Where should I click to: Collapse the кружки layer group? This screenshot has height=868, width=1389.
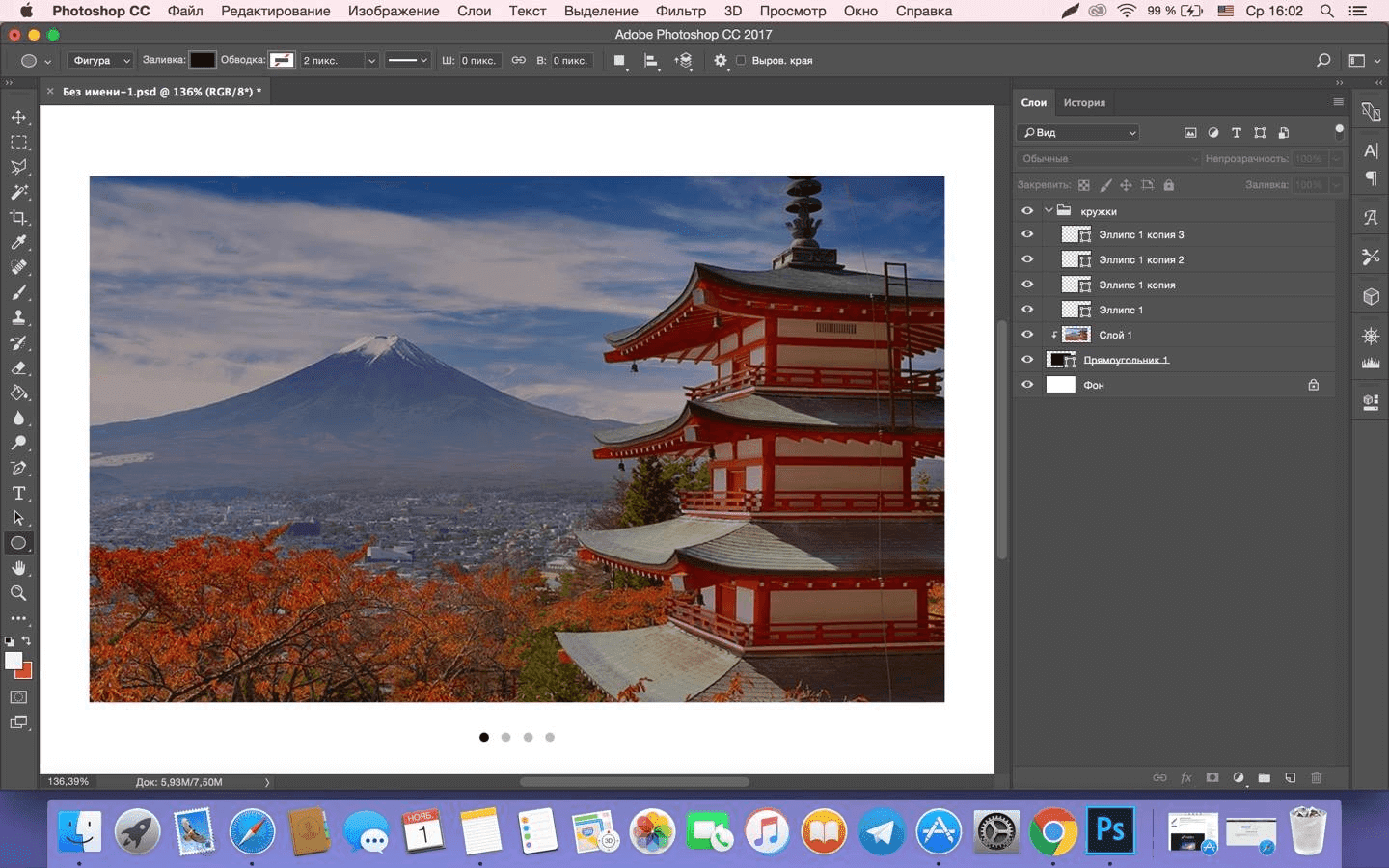coord(1049,210)
